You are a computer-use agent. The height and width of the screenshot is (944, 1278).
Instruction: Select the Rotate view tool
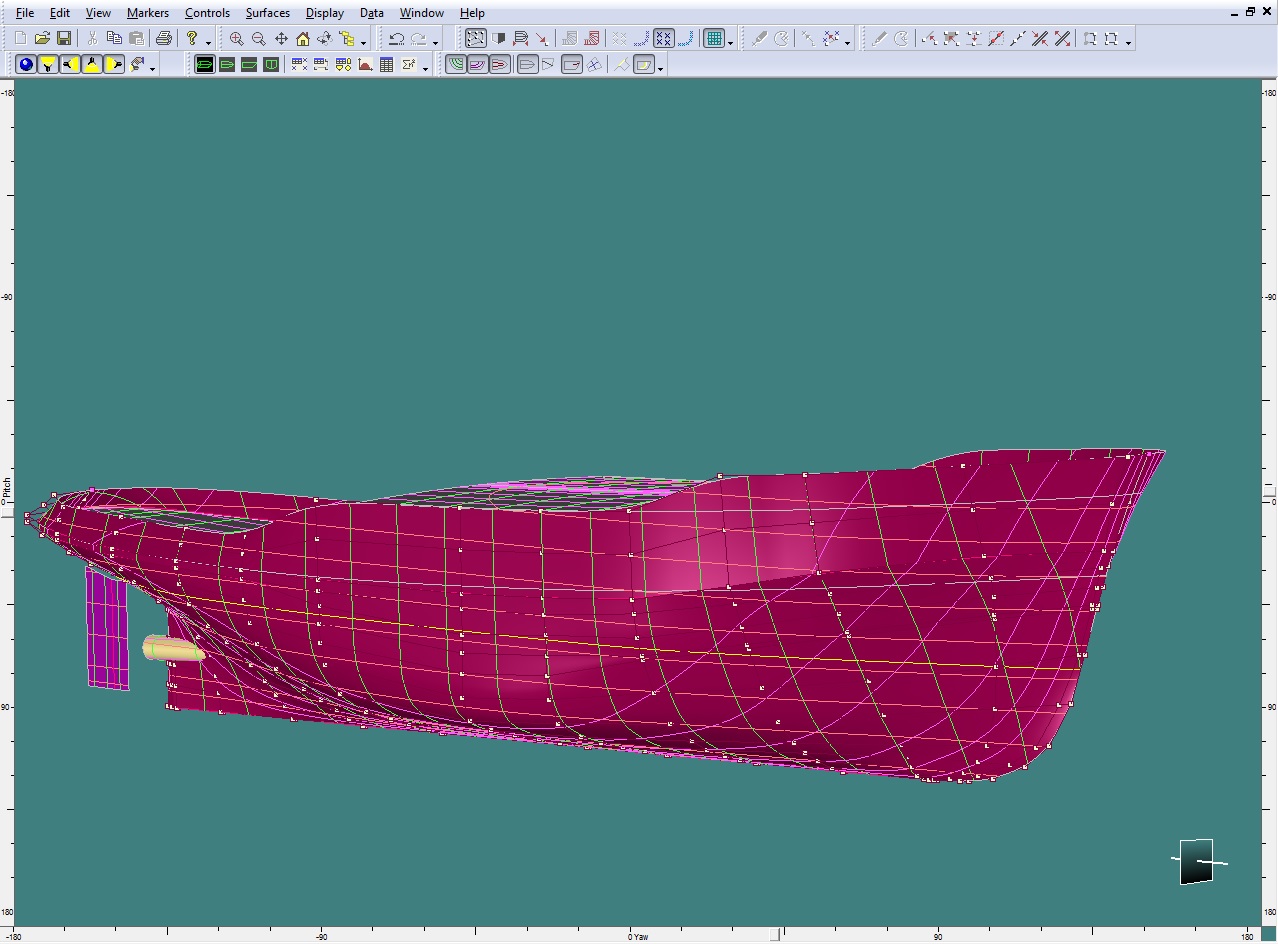point(325,39)
